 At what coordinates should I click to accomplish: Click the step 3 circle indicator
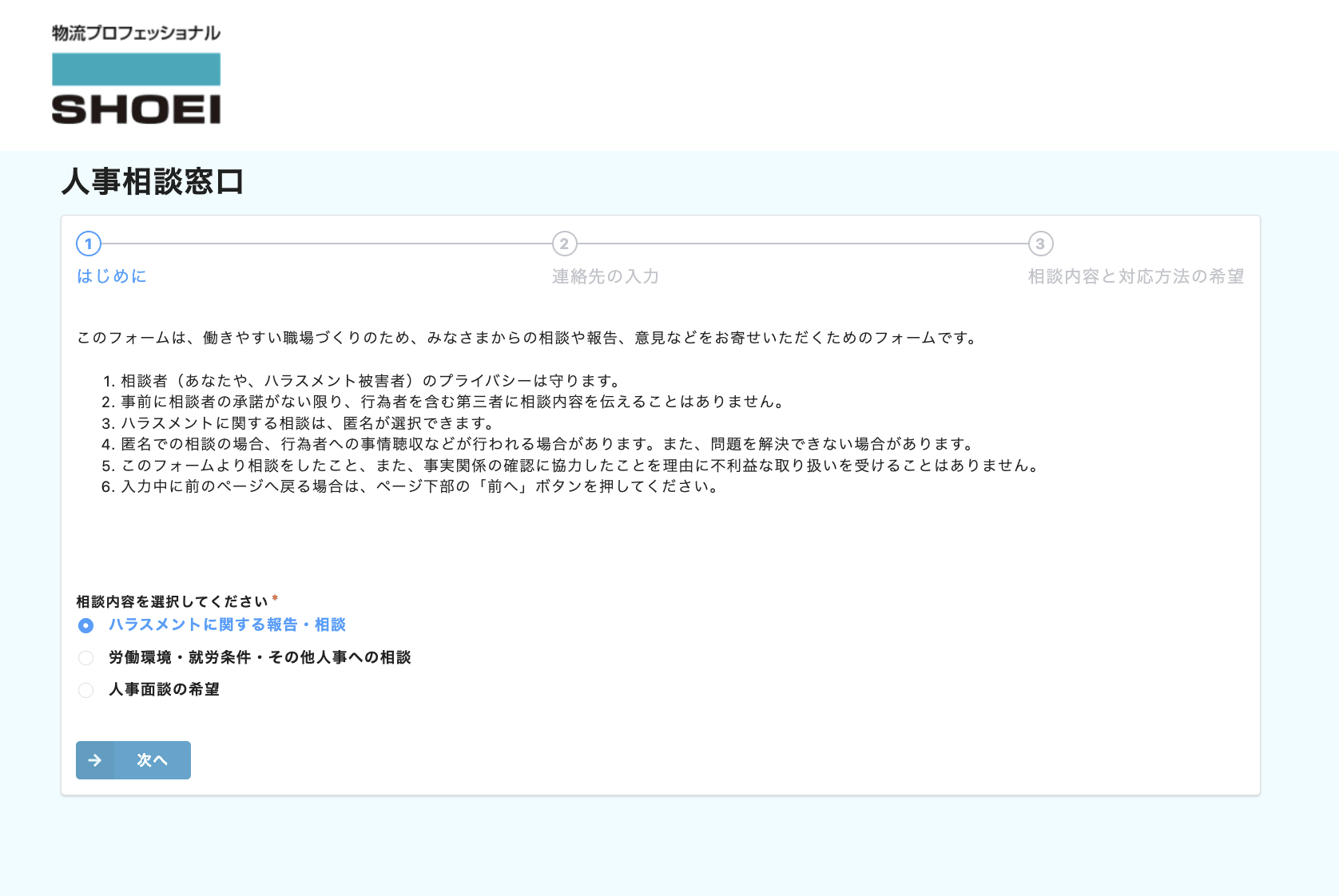1040,244
